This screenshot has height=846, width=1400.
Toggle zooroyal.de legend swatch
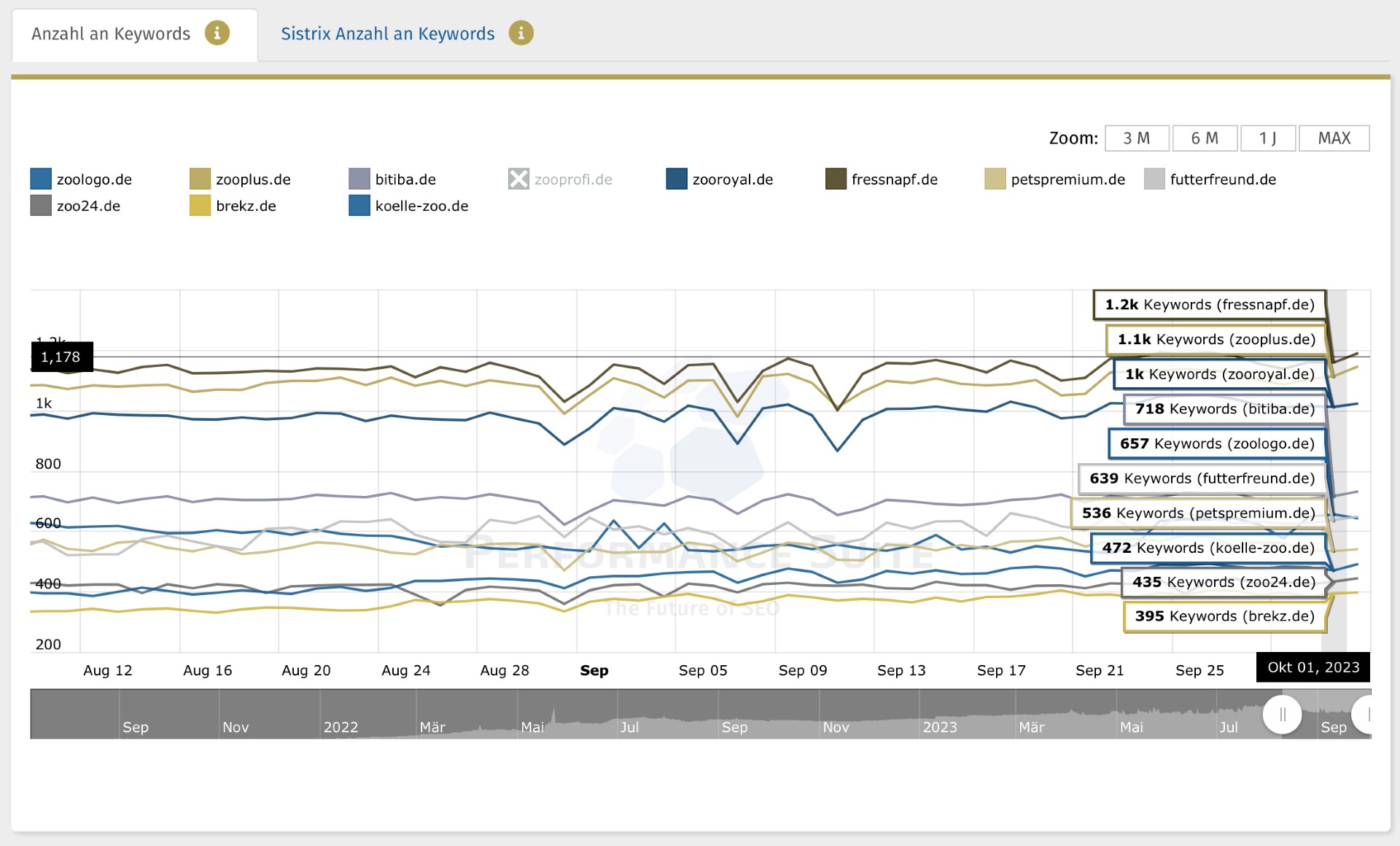(677, 179)
